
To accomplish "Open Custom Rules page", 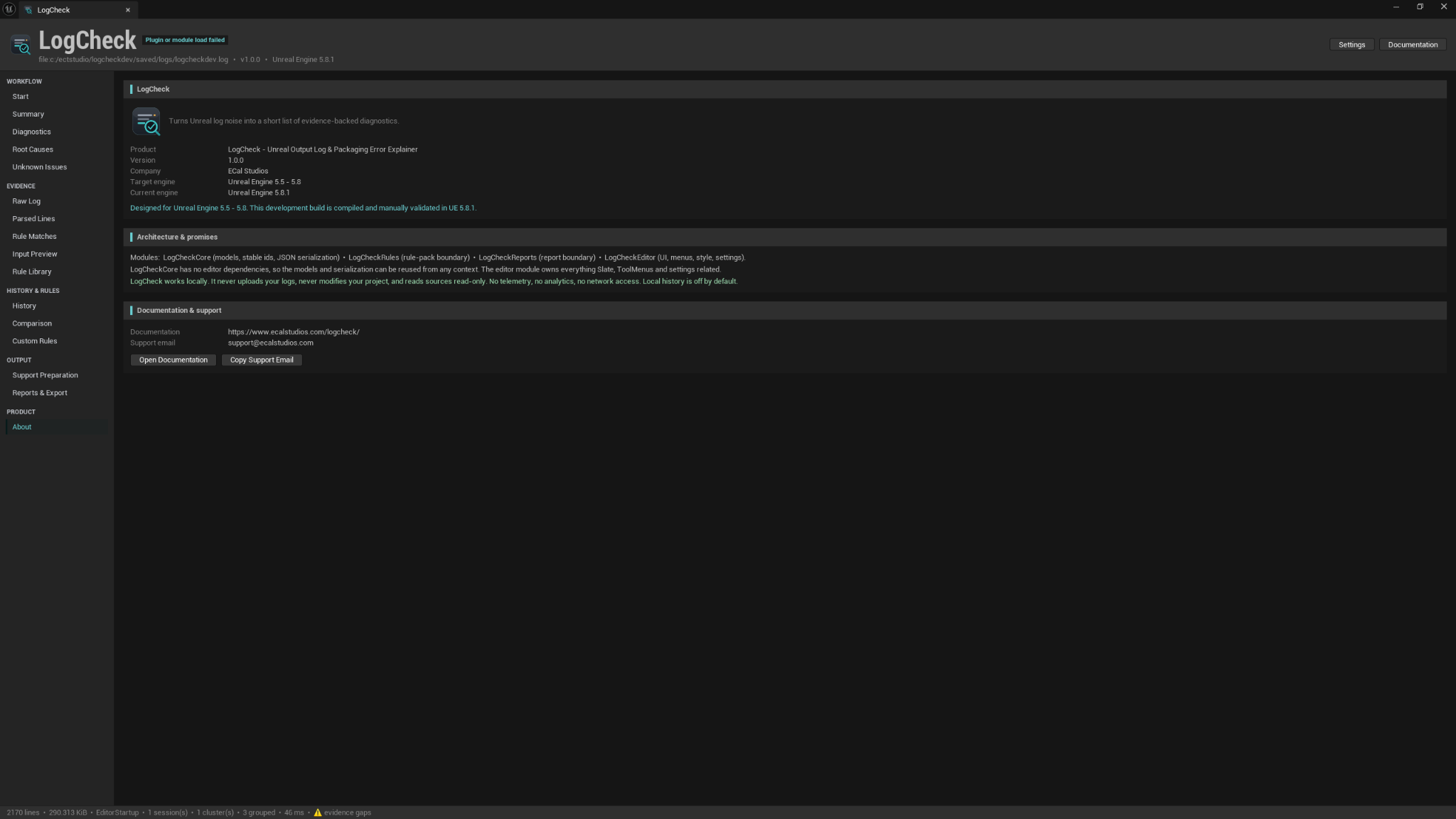I will (x=57, y=341).
